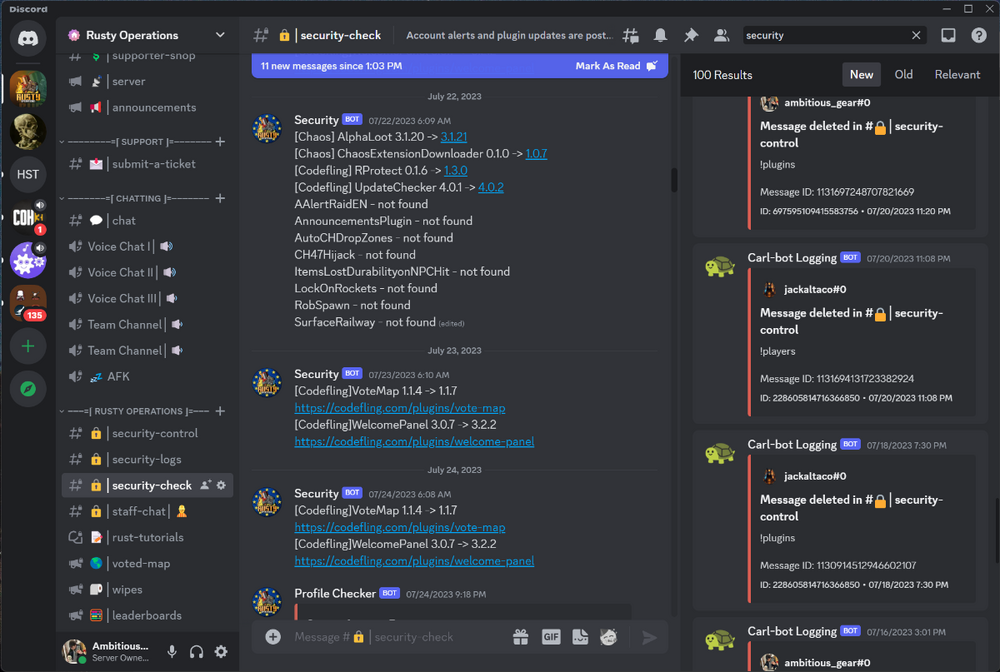Click the Inbox icon in the top bar
1000x672 pixels.
pos(946,35)
